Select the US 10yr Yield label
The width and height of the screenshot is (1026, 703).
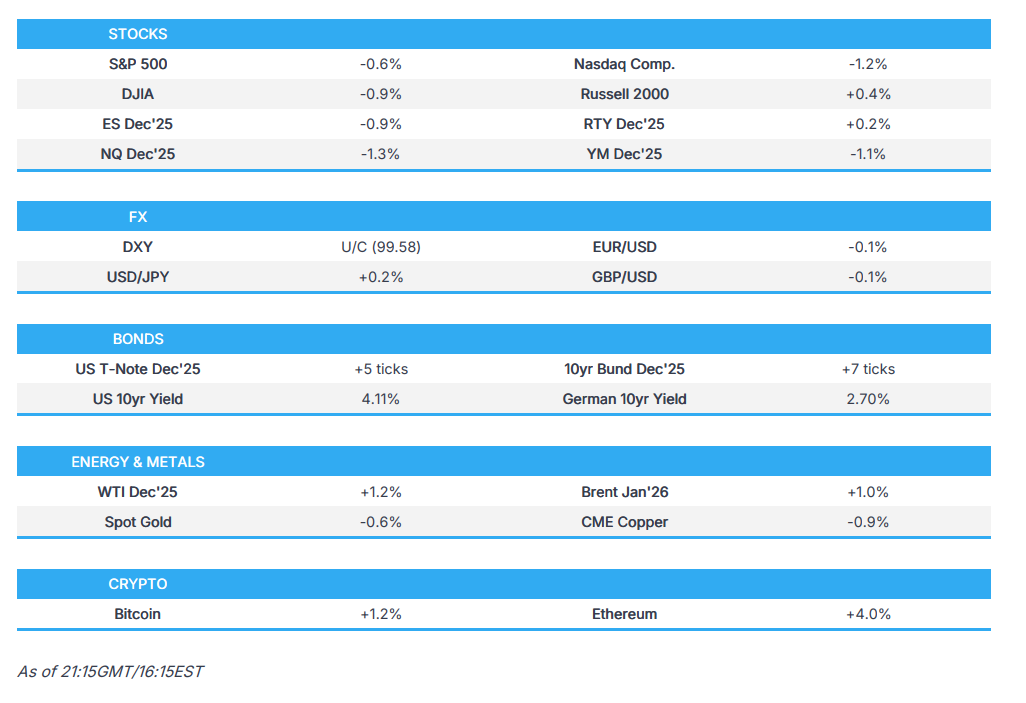[138, 399]
